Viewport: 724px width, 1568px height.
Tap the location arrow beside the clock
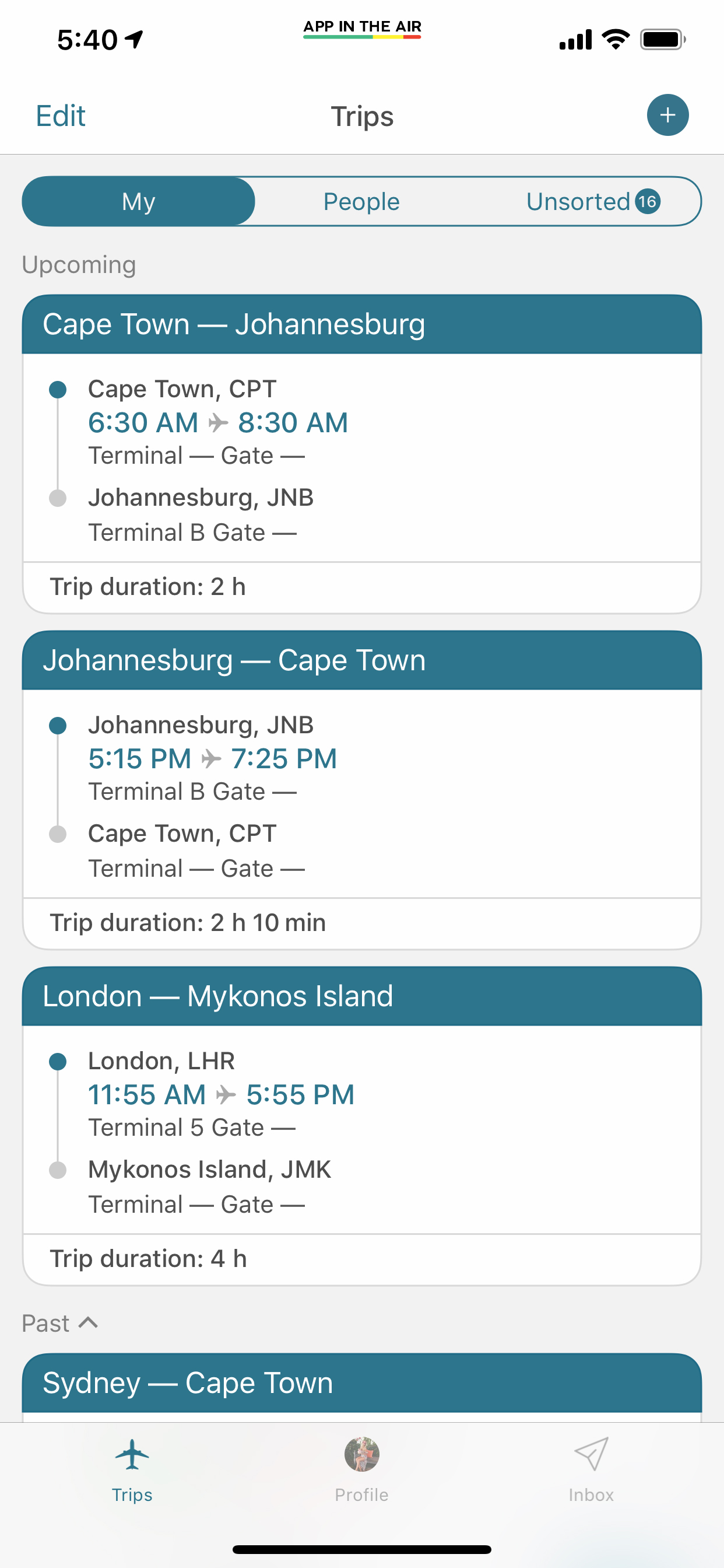click(x=135, y=40)
